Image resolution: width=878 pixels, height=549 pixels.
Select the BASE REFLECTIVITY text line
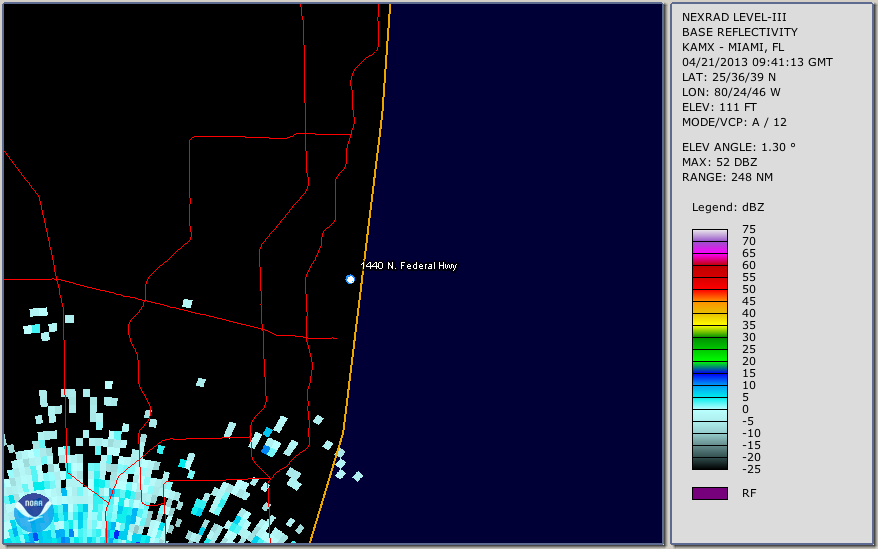[740, 32]
